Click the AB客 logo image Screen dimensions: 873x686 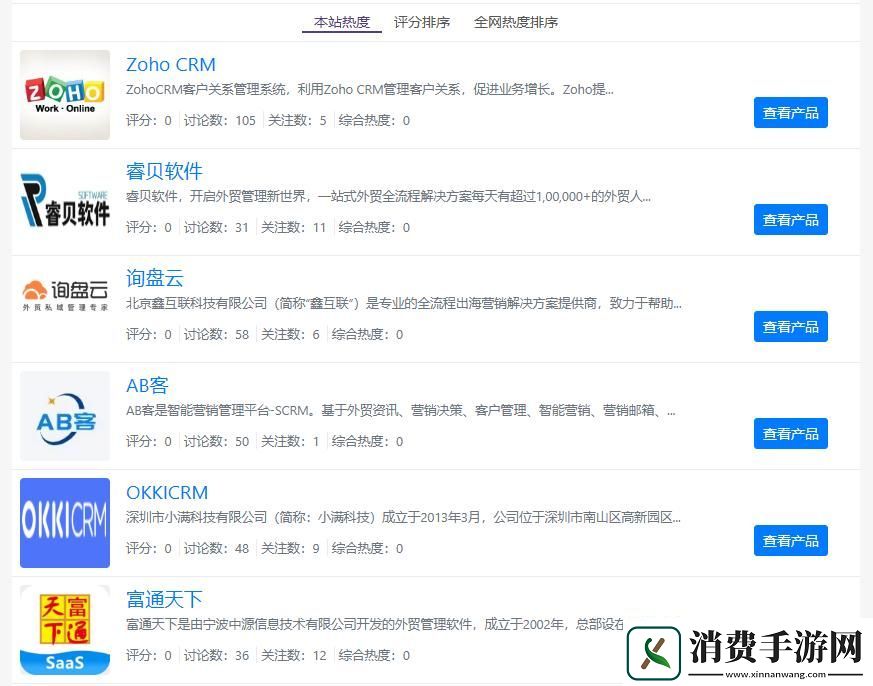[x=65, y=416]
